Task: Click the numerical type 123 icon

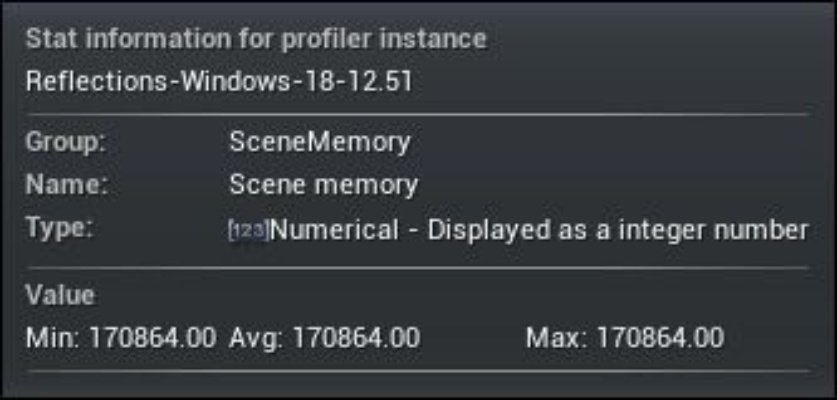Action: 248,231
